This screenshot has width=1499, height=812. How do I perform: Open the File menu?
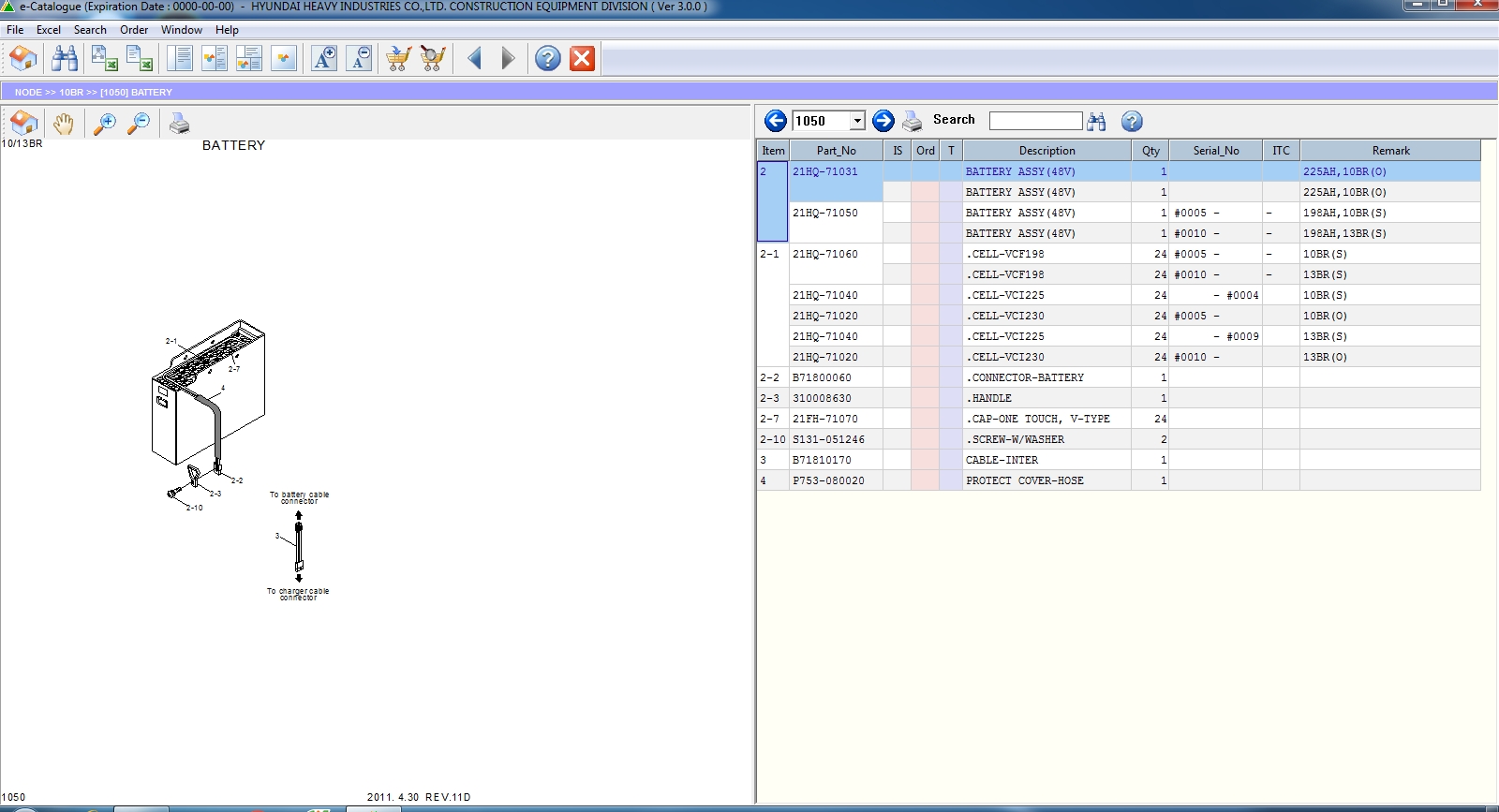click(15, 30)
